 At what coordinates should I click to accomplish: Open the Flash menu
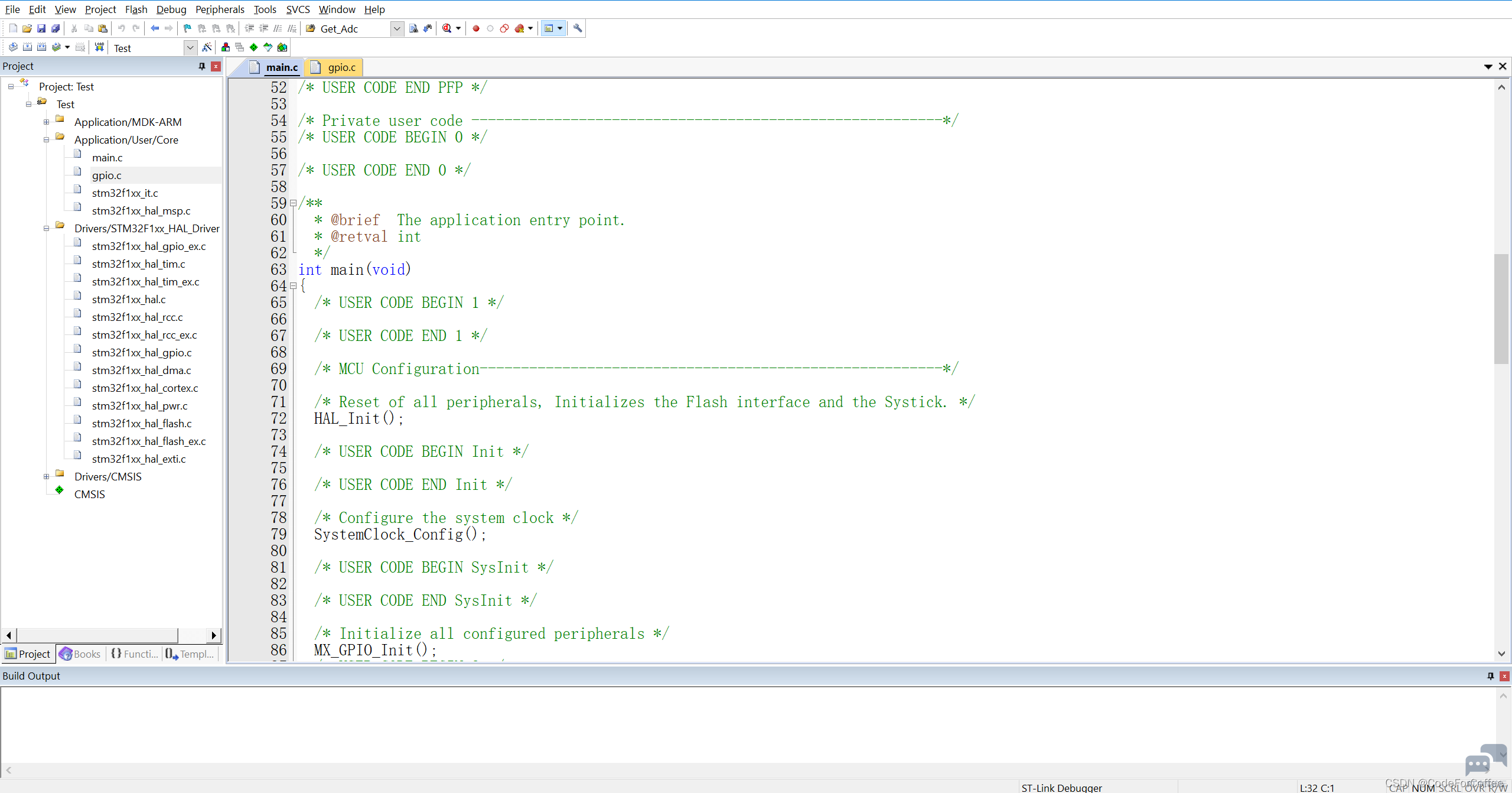coord(136,9)
